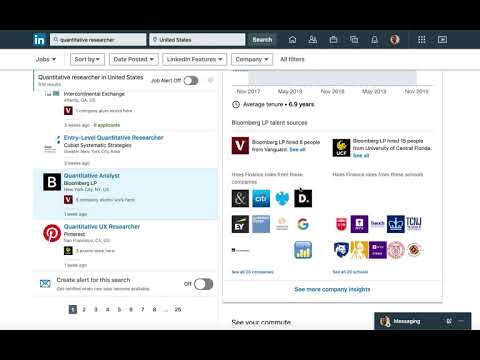The image size is (480, 360).
Task: Click the Baruch school logo
Action: [377, 223]
